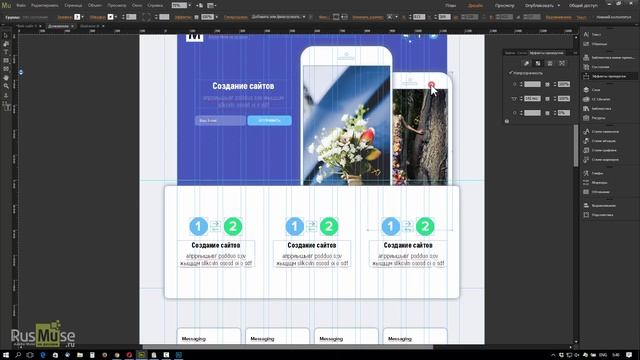Screen dimensions: 640x360
Task: Switch to Slideshow mode in scroll effects
Action: (550, 63)
